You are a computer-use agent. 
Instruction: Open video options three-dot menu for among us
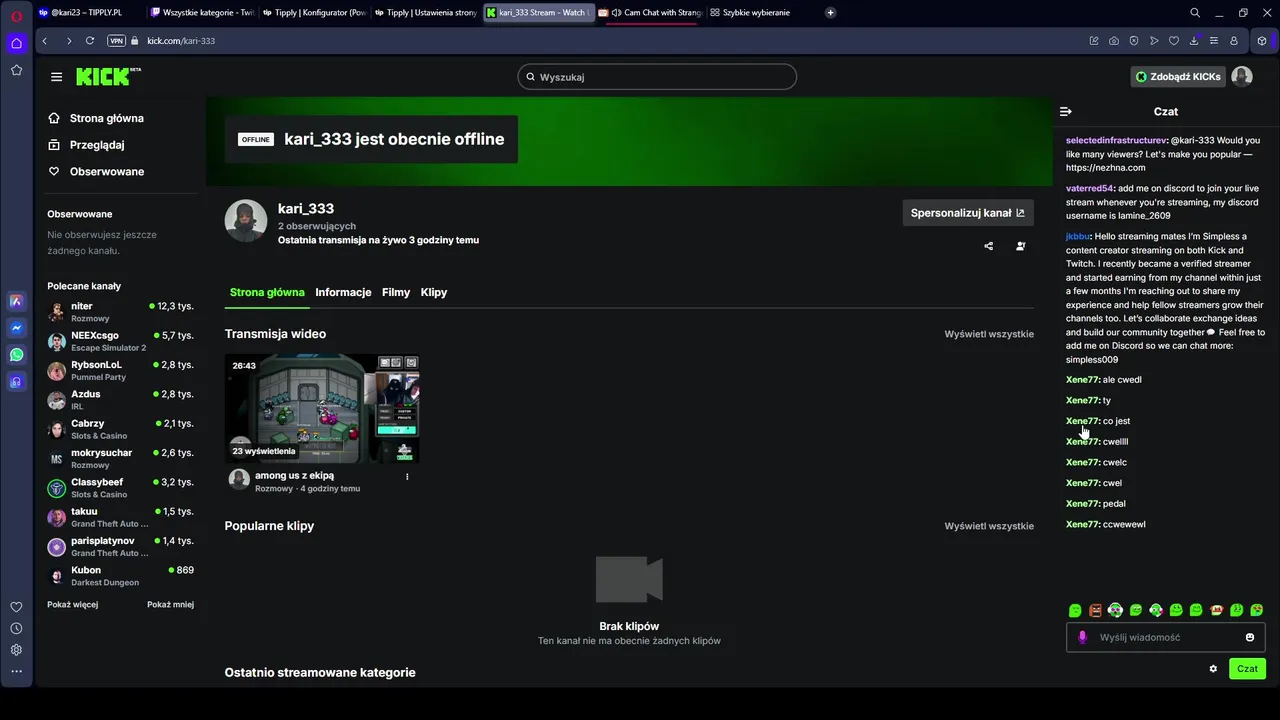(407, 477)
